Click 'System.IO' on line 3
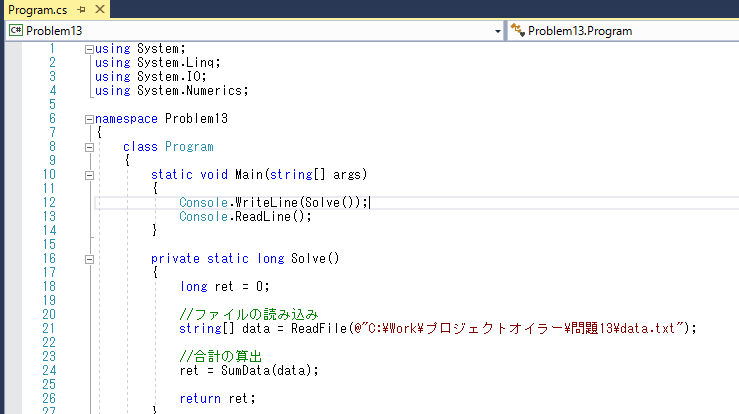Image resolution: width=739 pixels, height=414 pixels. (x=168, y=76)
